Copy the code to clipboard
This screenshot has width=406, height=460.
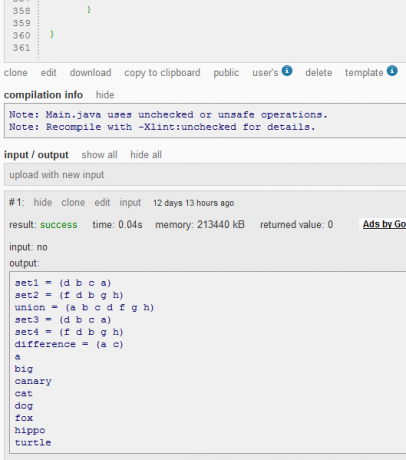pos(162,73)
